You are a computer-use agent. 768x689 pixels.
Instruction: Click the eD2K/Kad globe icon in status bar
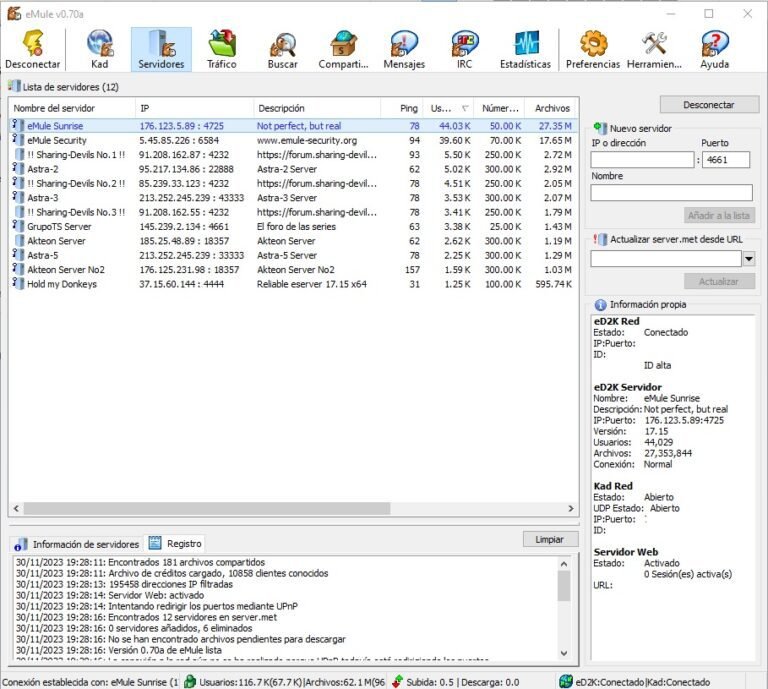point(566,681)
